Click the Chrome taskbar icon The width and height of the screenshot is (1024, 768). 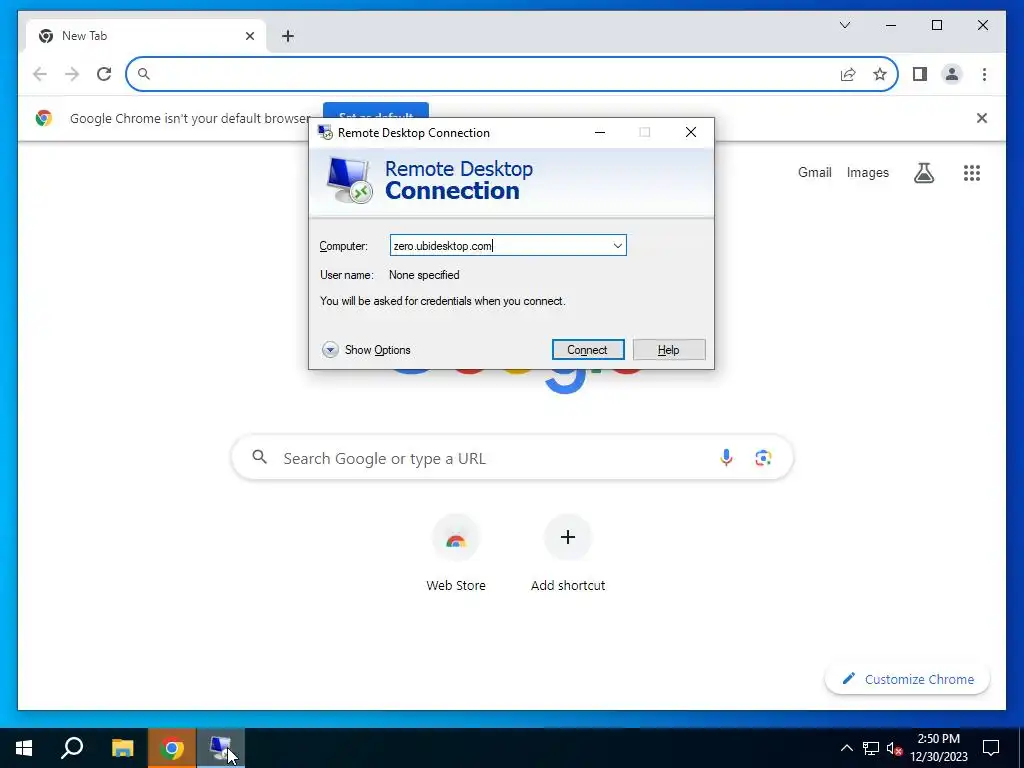tap(172, 748)
